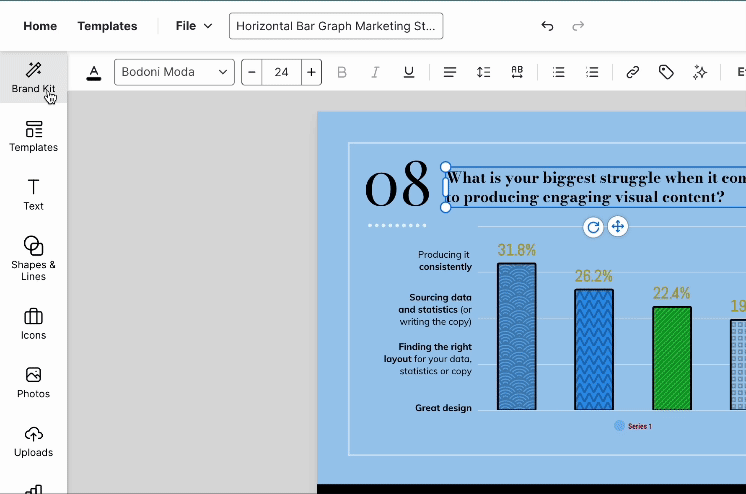746x494 pixels.
Task: Open the text alignment options
Action: click(450, 72)
